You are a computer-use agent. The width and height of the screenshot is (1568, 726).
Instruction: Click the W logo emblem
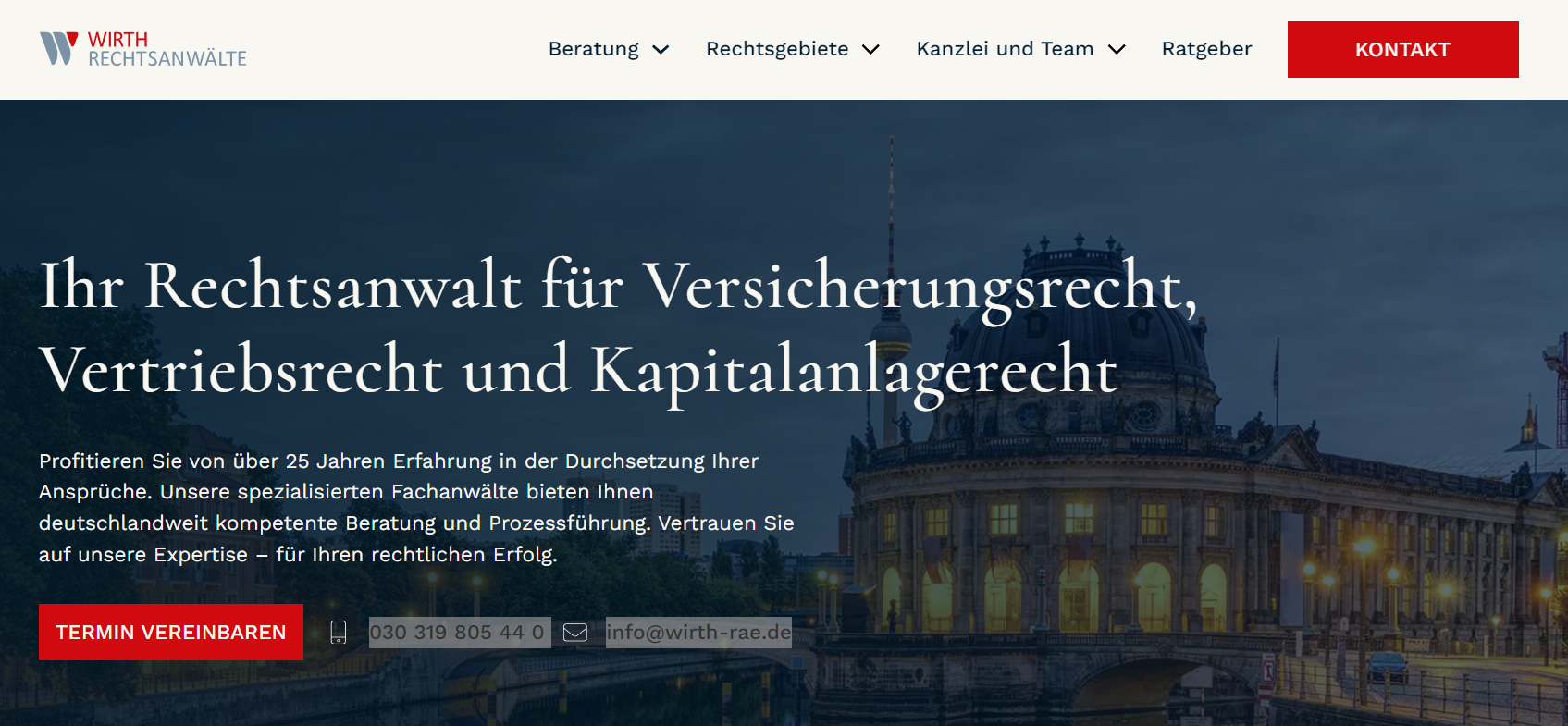pyautogui.click(x=58, y=48)
